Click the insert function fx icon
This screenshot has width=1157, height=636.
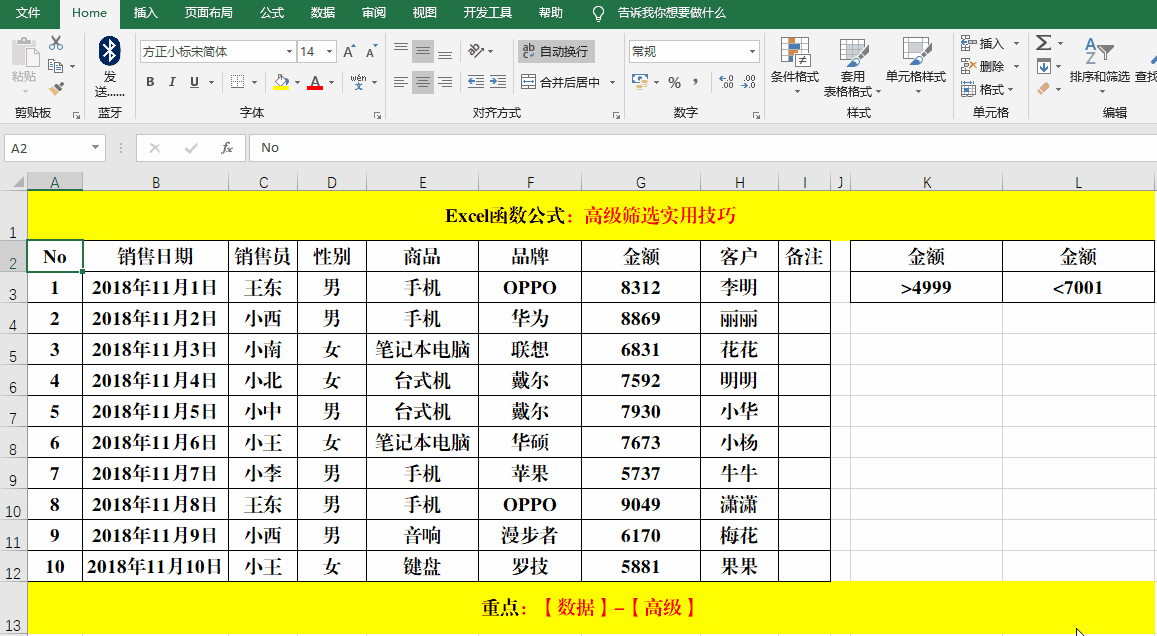[x=227, y=148]
